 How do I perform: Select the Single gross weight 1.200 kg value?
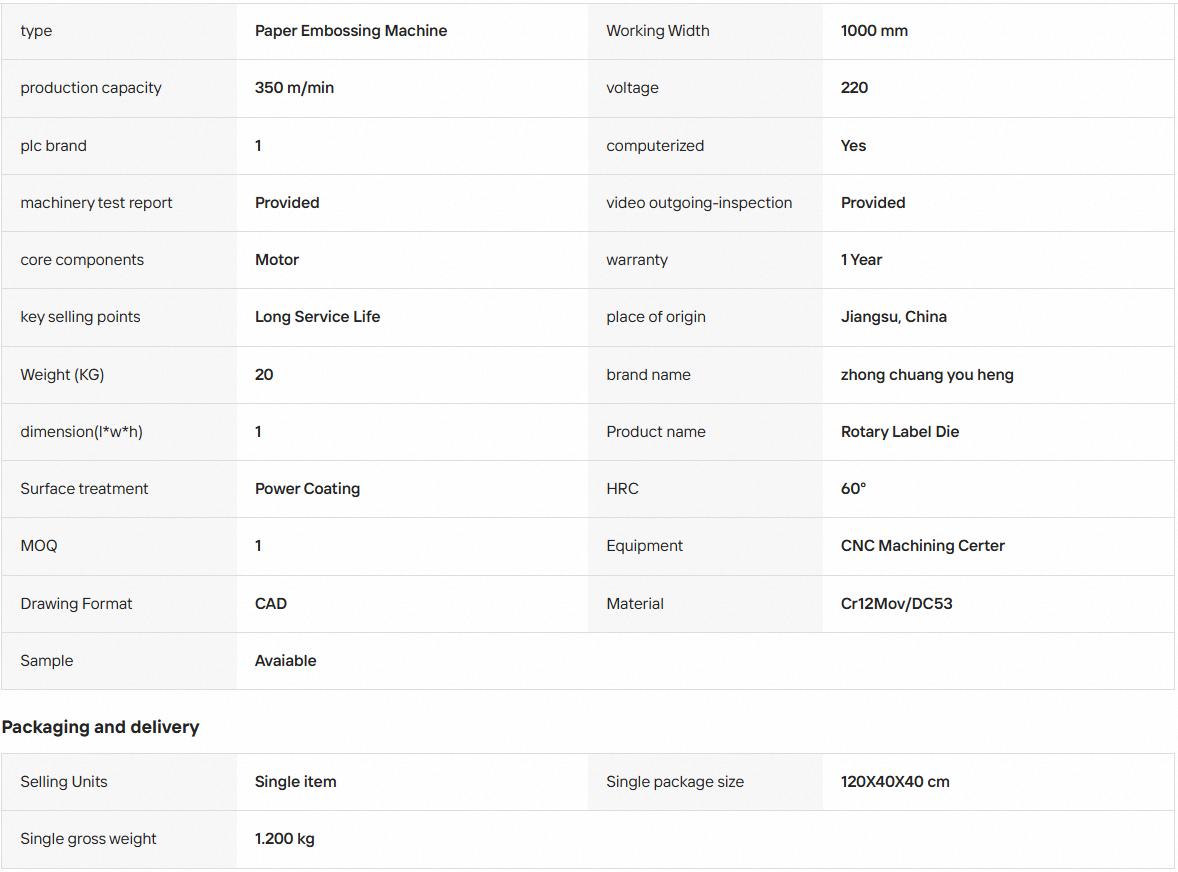click(285, 839)
